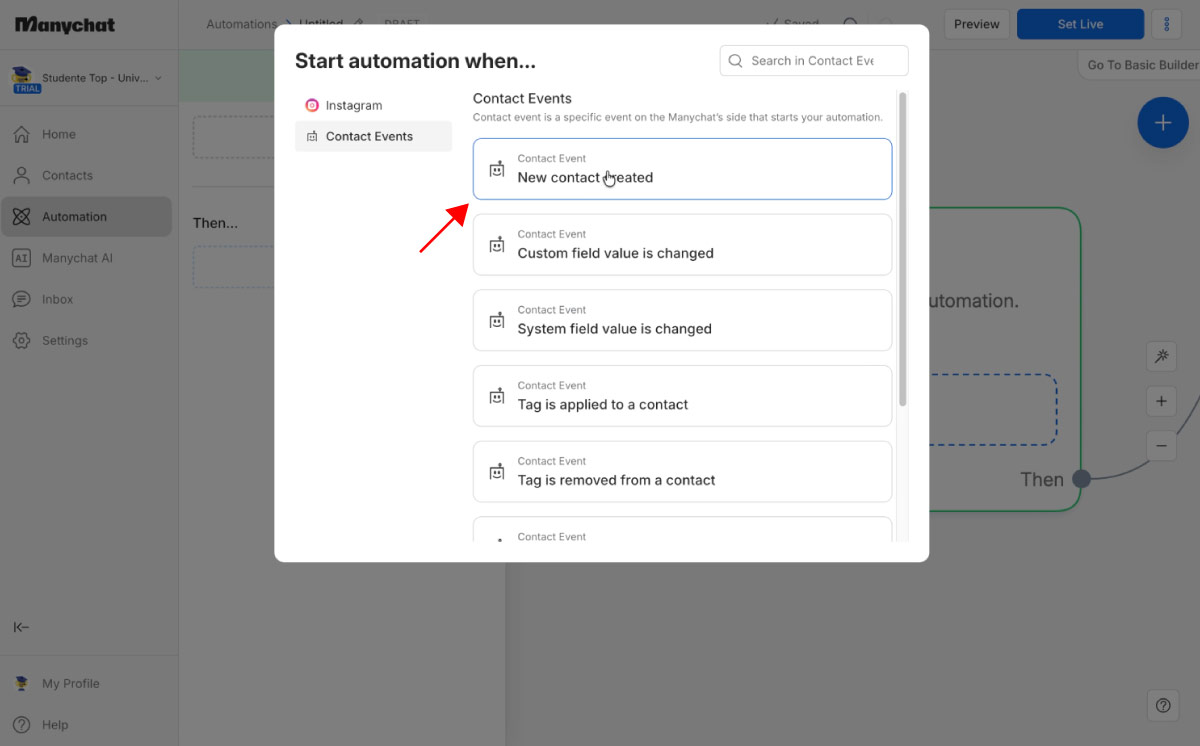Click robot icon beside Tag is removed
The image size is (1200, 746).
click(x=497, y=472)
